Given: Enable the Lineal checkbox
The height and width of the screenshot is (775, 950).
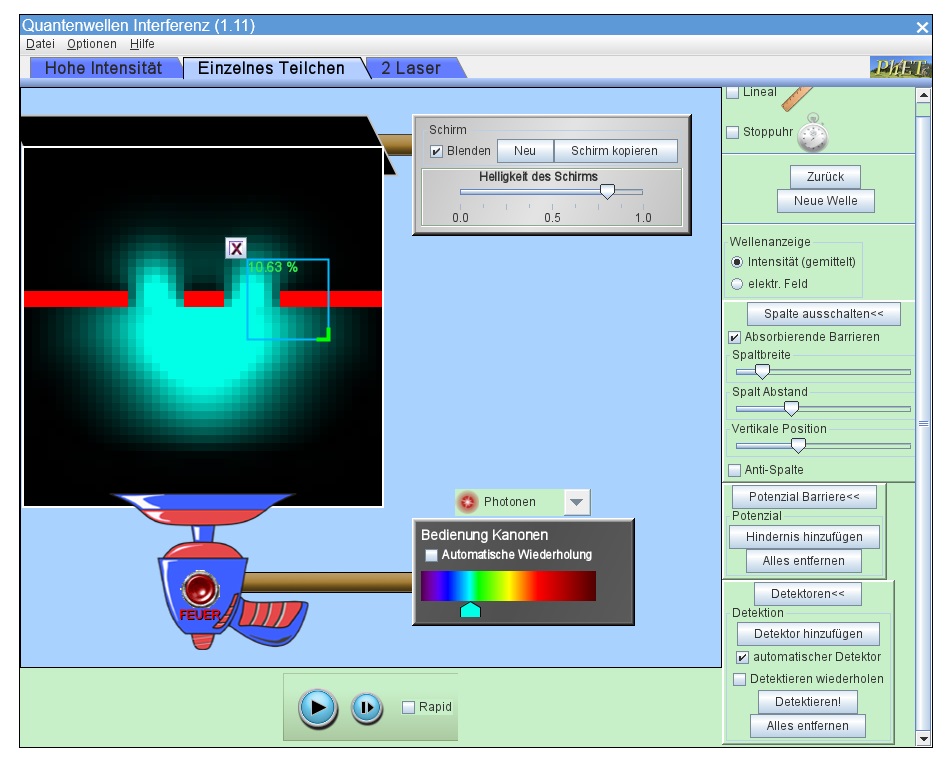Looking at the screenshot, I should tap(732, 92).
